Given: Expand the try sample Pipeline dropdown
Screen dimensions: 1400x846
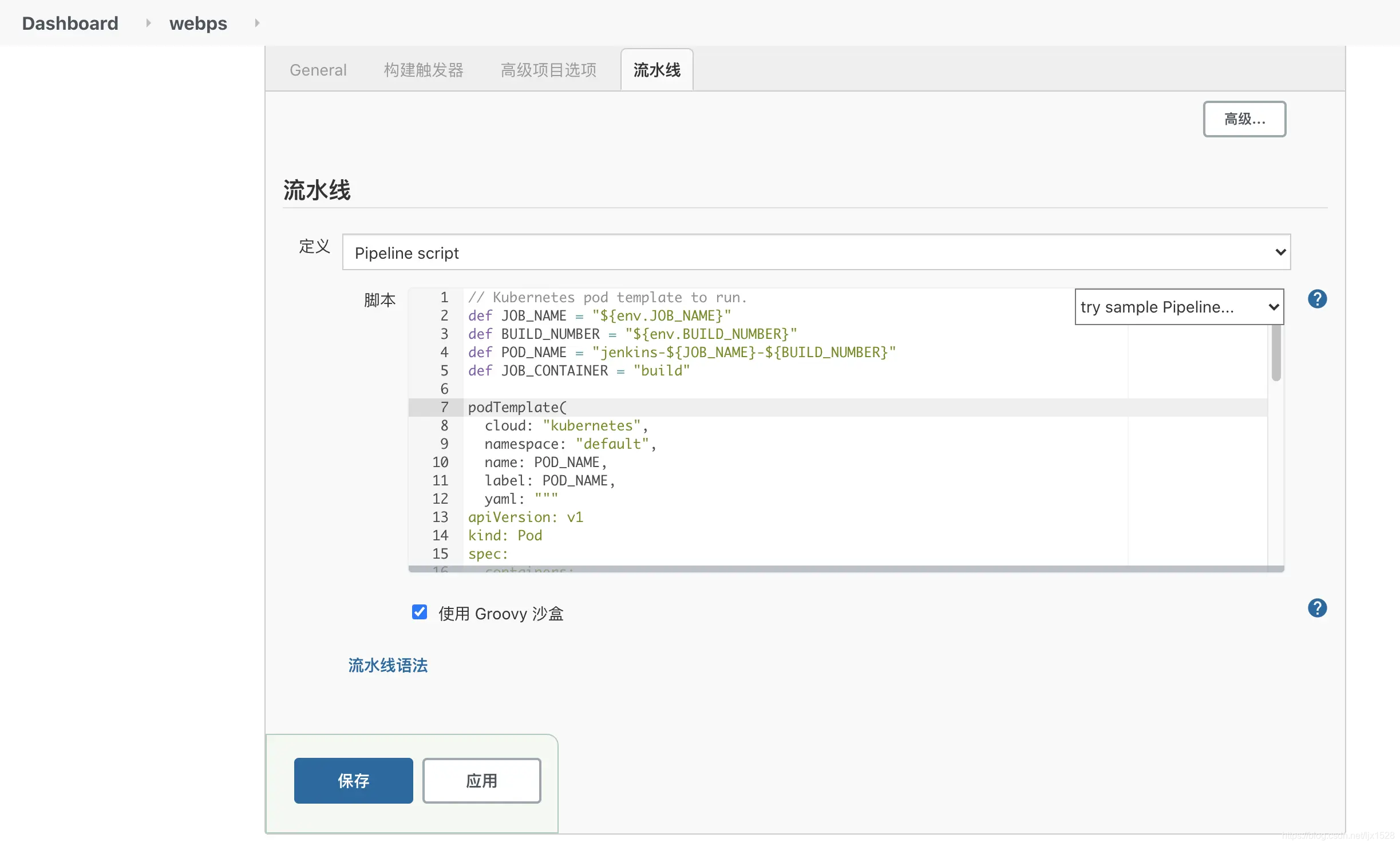Looking at the screenshot, I should click(1179, 307).
